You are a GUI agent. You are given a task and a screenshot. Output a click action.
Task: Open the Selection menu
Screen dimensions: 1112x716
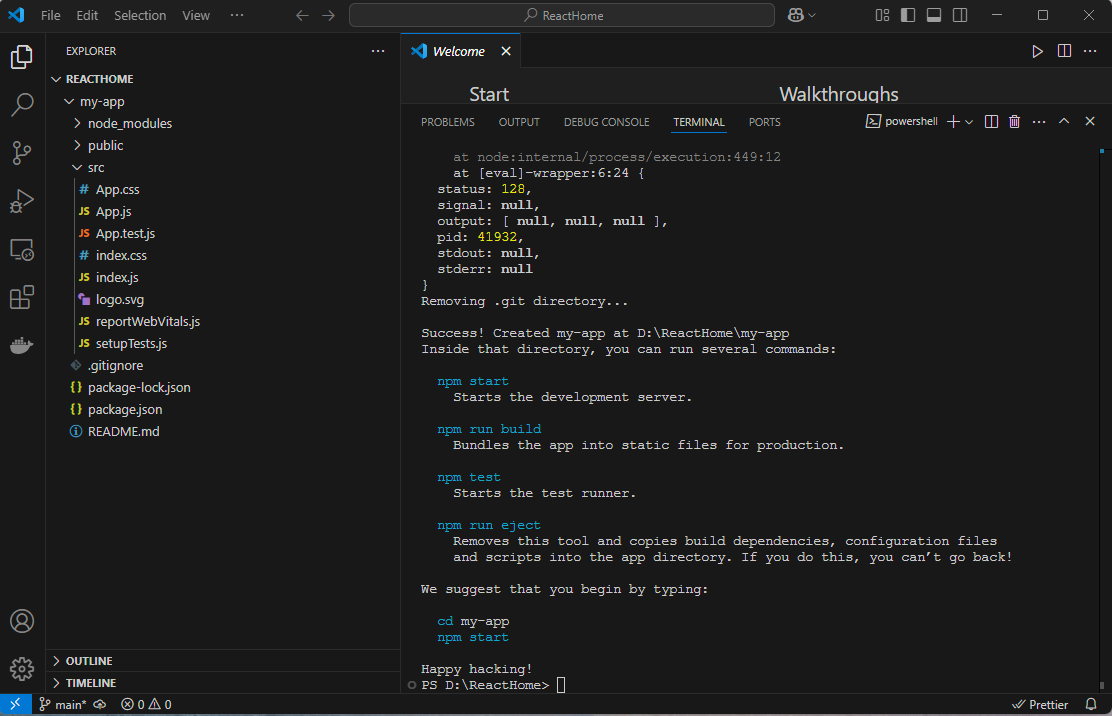tap(140, 16)
